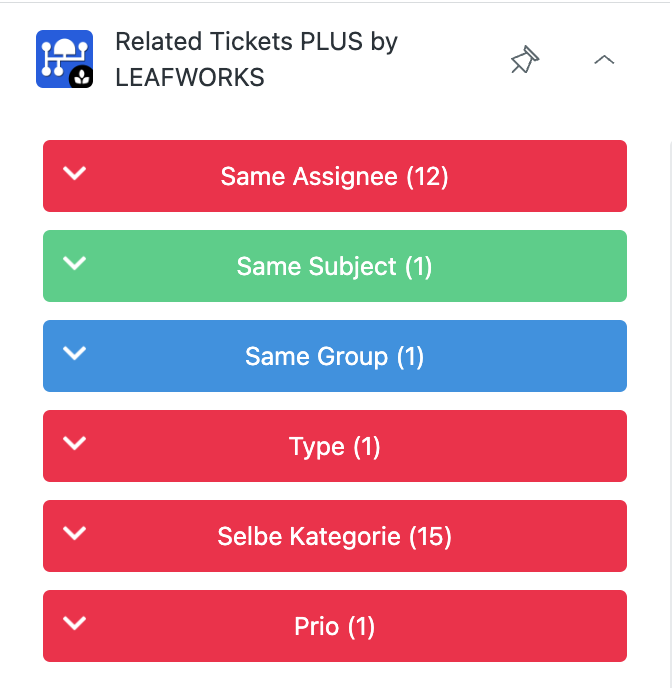Click the (12) count on Same Assignee

427,177
